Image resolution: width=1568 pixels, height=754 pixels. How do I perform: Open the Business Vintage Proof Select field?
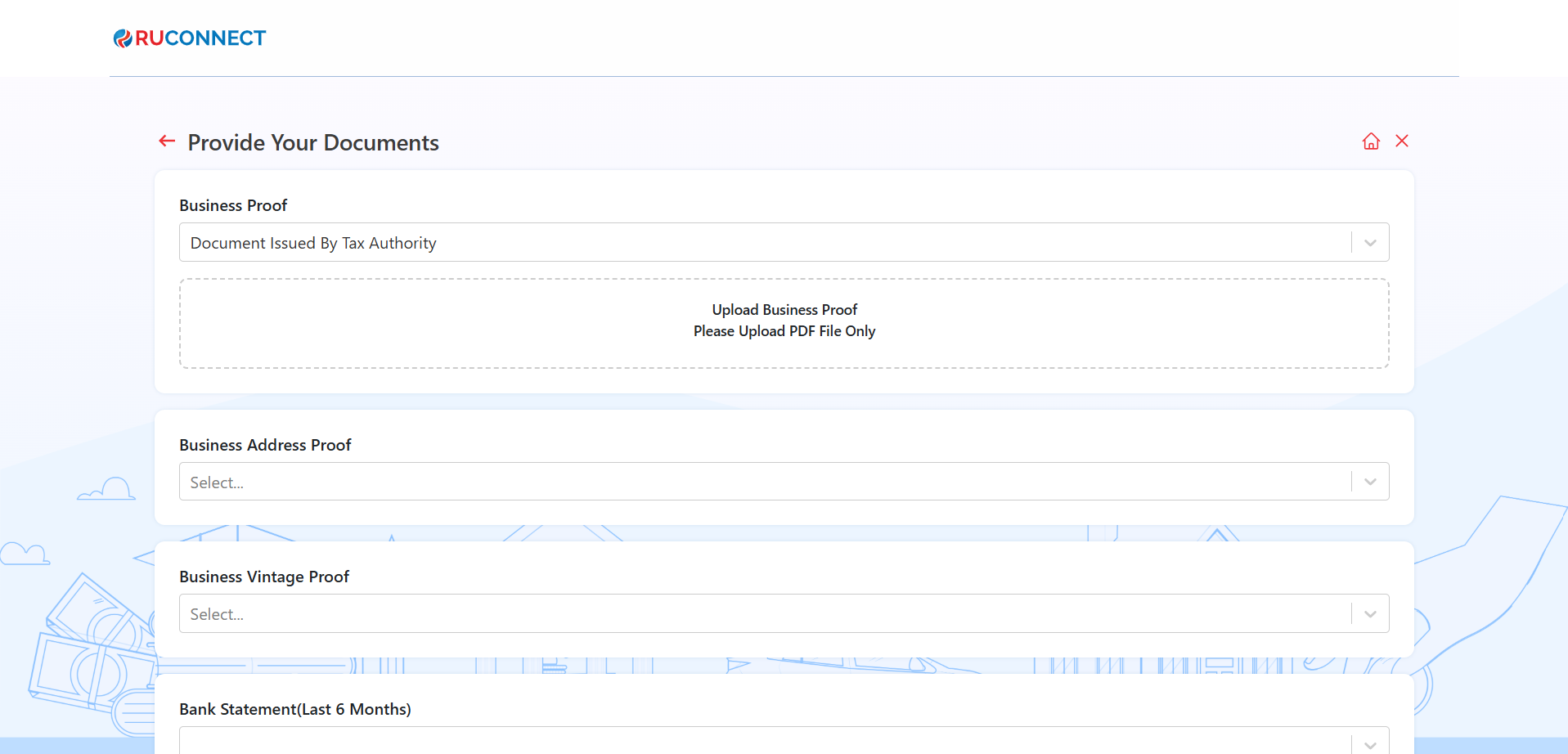(x=761, y=614)
